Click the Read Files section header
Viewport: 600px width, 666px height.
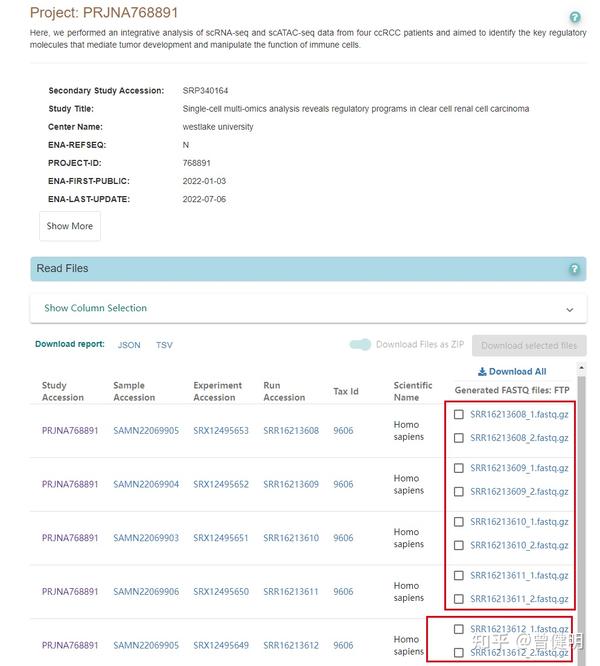(308, 269)
